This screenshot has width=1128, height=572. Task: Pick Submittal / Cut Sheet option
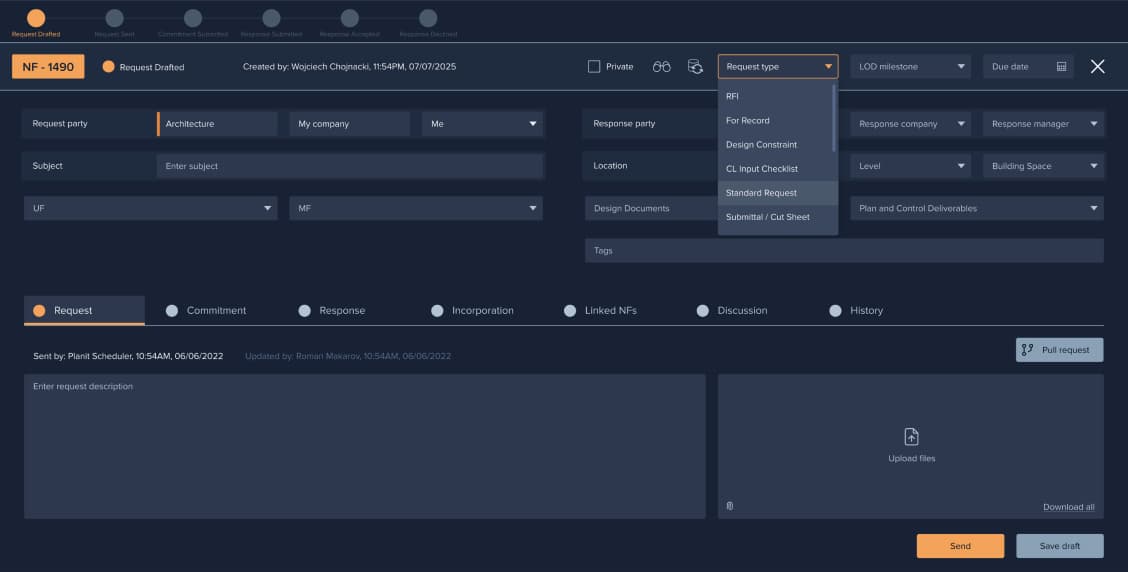click(x=778, y=217)
